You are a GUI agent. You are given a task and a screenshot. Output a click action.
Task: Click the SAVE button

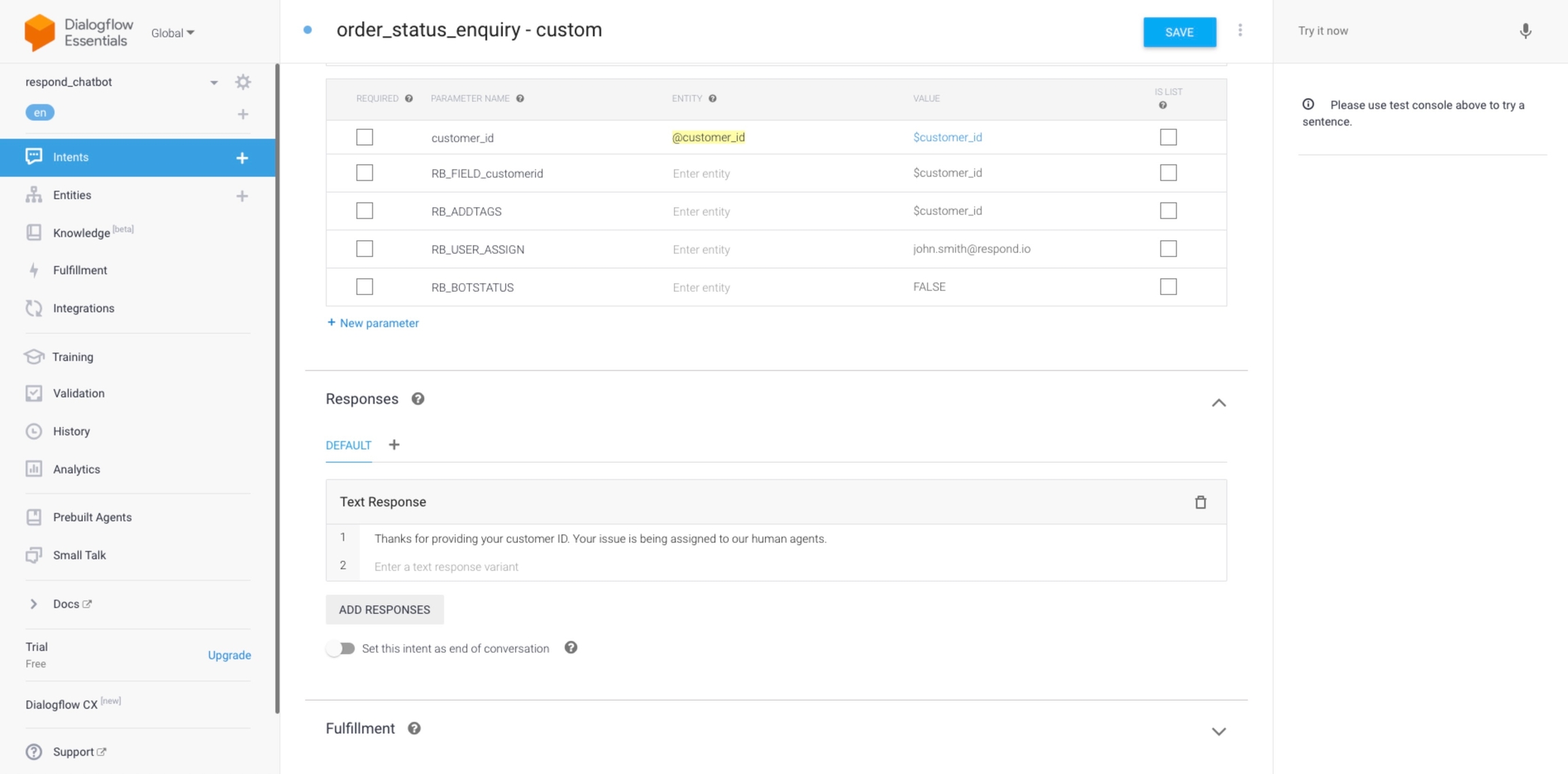coord(1179,31)
